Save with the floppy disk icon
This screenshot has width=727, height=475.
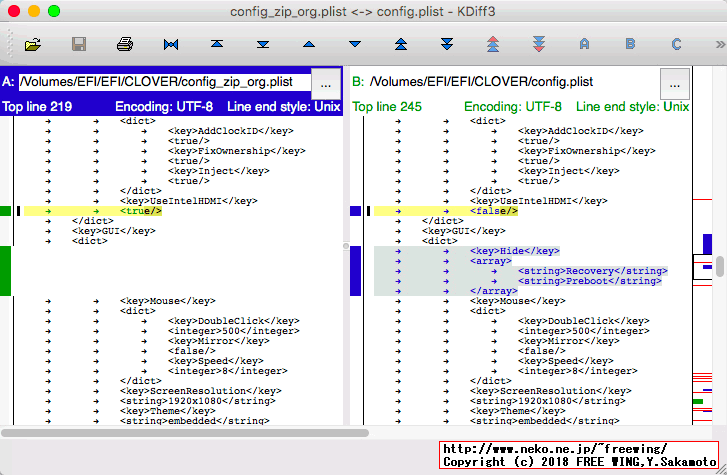click(79, 45)
